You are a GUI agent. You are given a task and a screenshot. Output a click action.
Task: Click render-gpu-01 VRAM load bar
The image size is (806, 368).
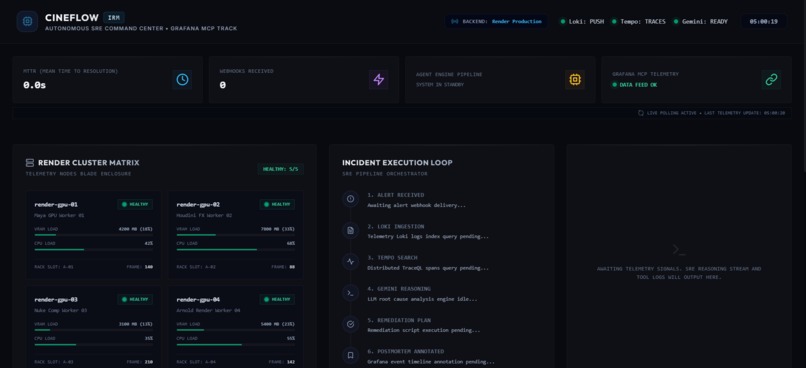(x=94, y=235)
